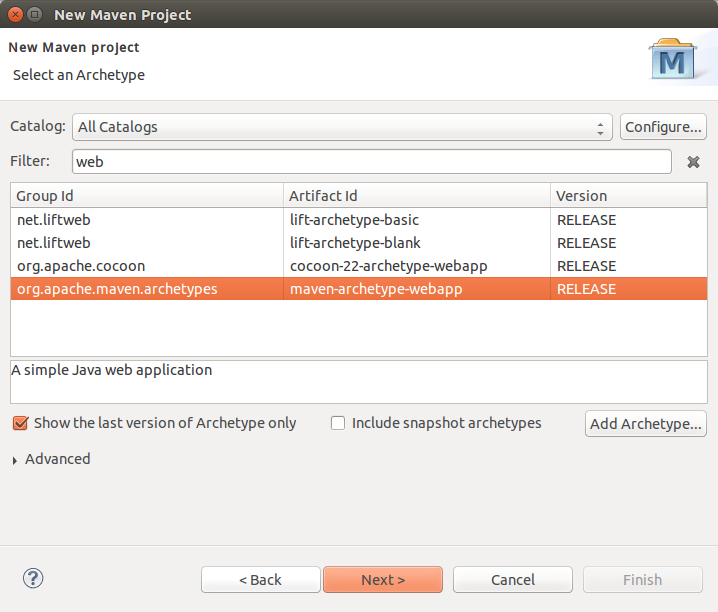
Task: Cancel the new Maven project wizard
Action: click(513, 580)
